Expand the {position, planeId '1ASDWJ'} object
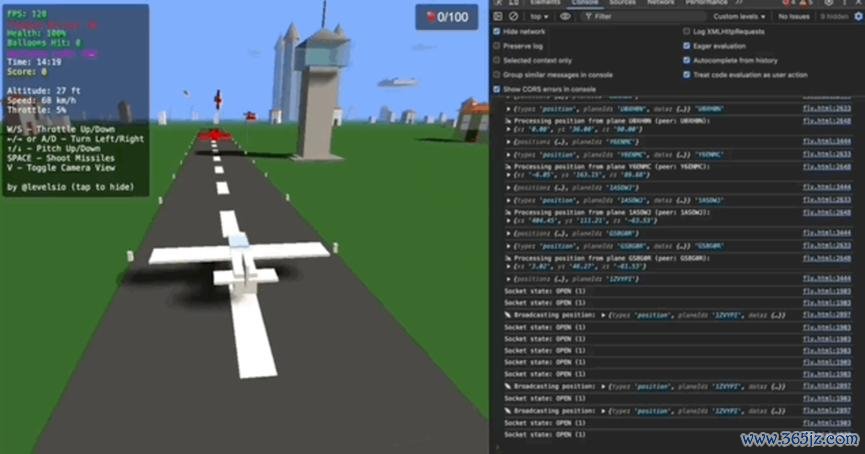 509,188
